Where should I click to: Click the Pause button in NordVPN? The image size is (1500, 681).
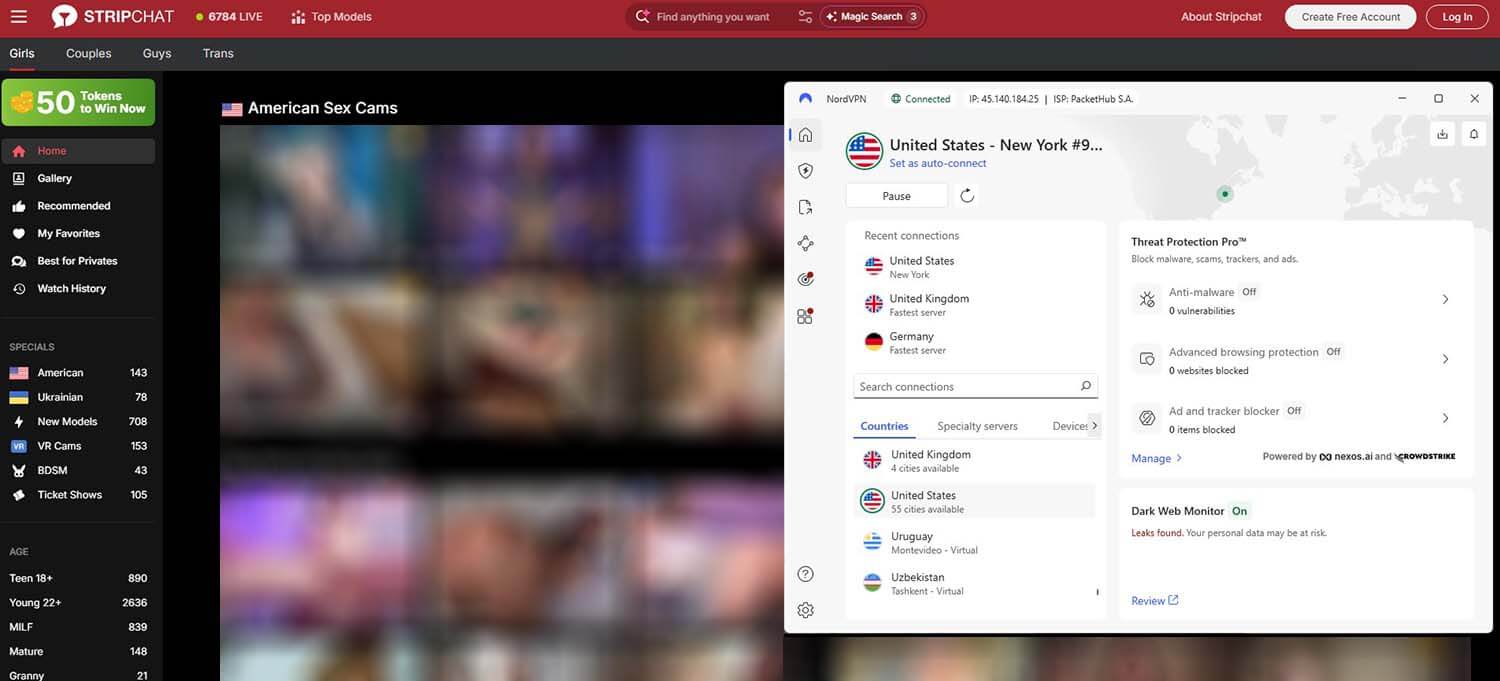(896, 195)
